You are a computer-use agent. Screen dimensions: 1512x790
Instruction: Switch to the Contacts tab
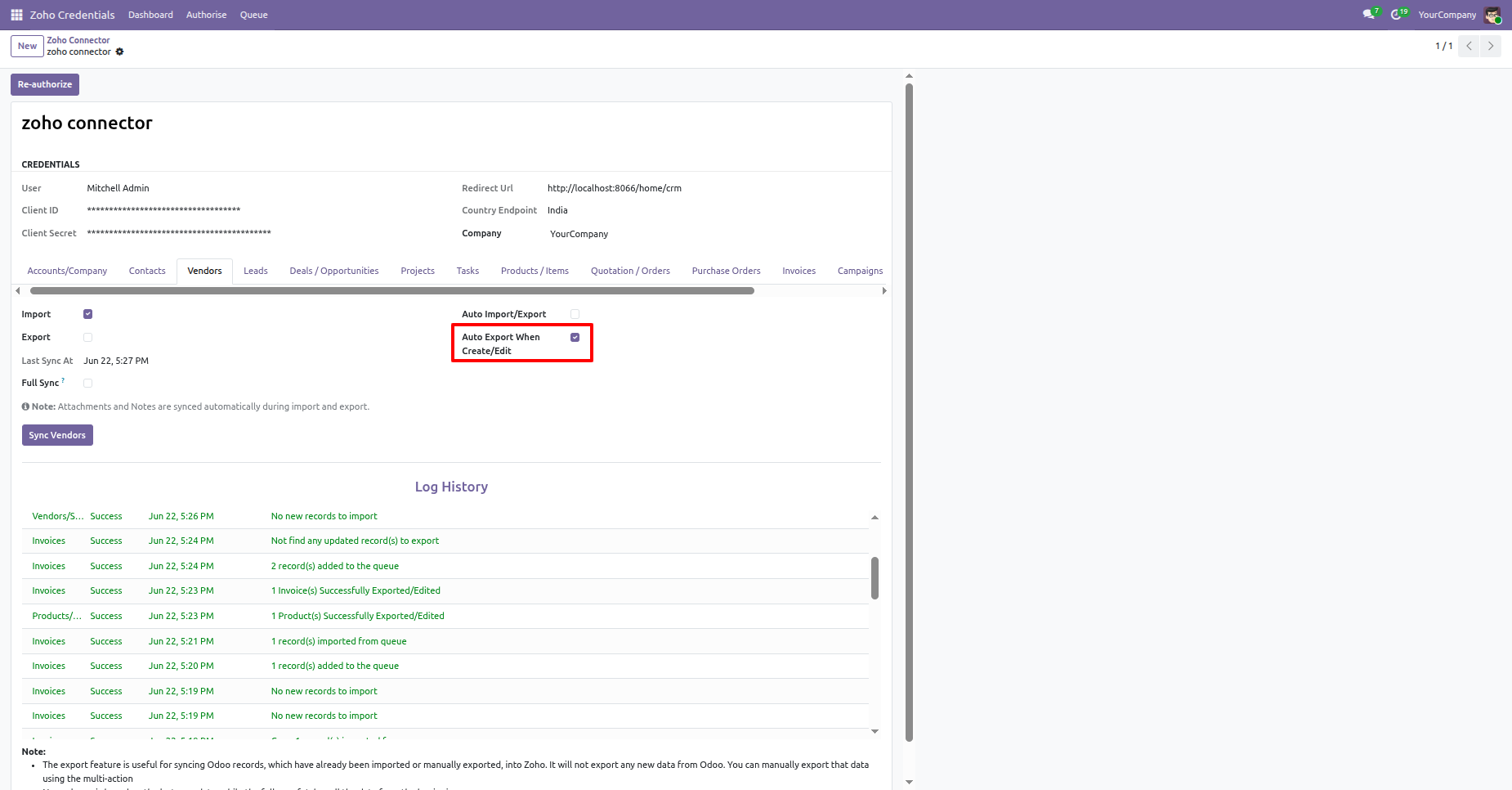[x=147, y=271]
